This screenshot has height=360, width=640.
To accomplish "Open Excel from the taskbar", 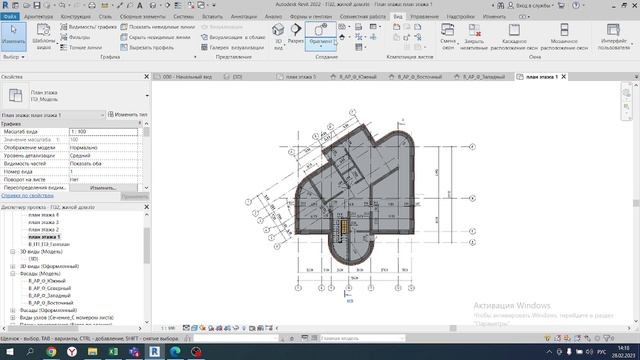I will click(x=113, y=351).
